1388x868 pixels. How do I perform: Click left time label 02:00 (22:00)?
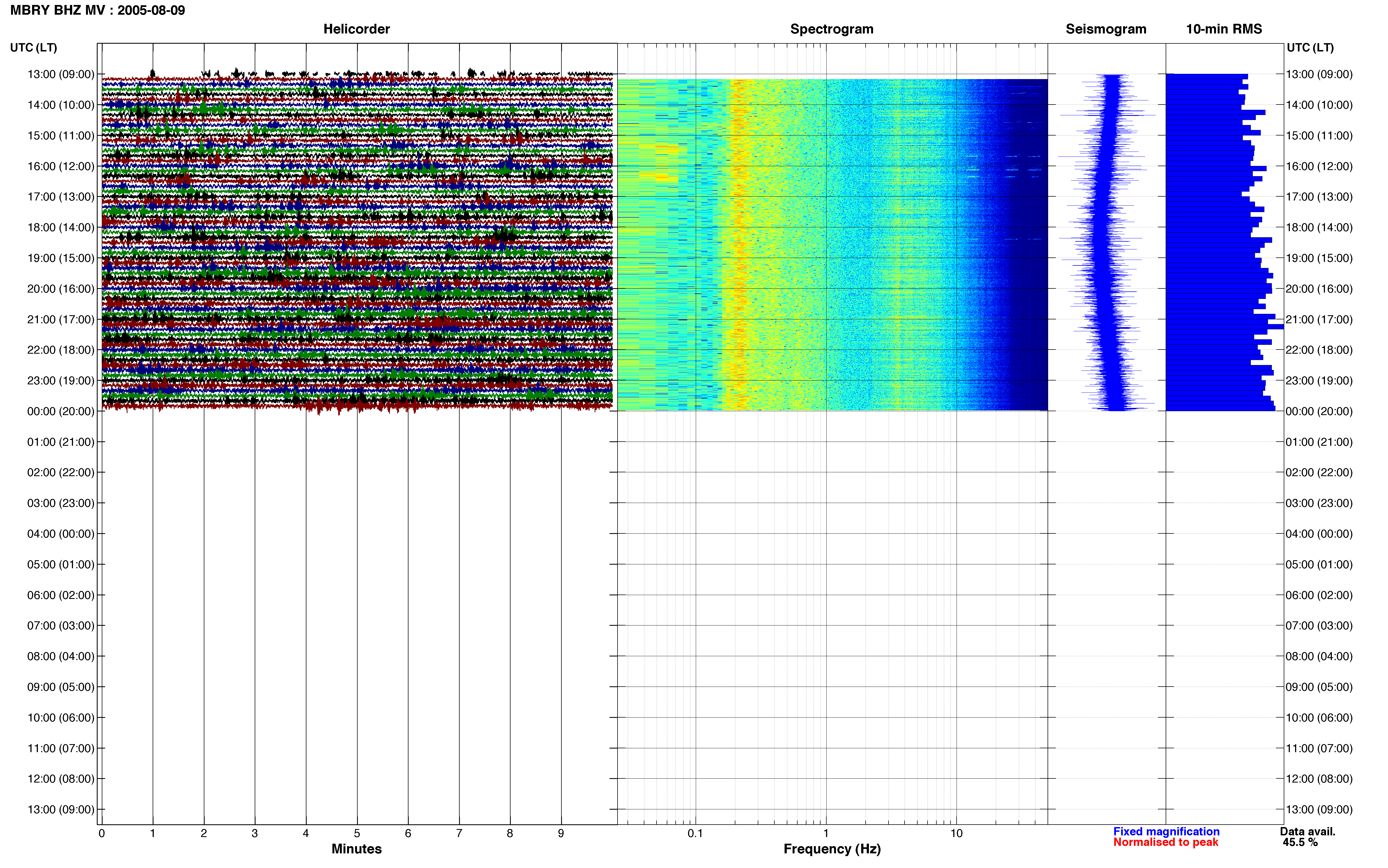[61, 473]
